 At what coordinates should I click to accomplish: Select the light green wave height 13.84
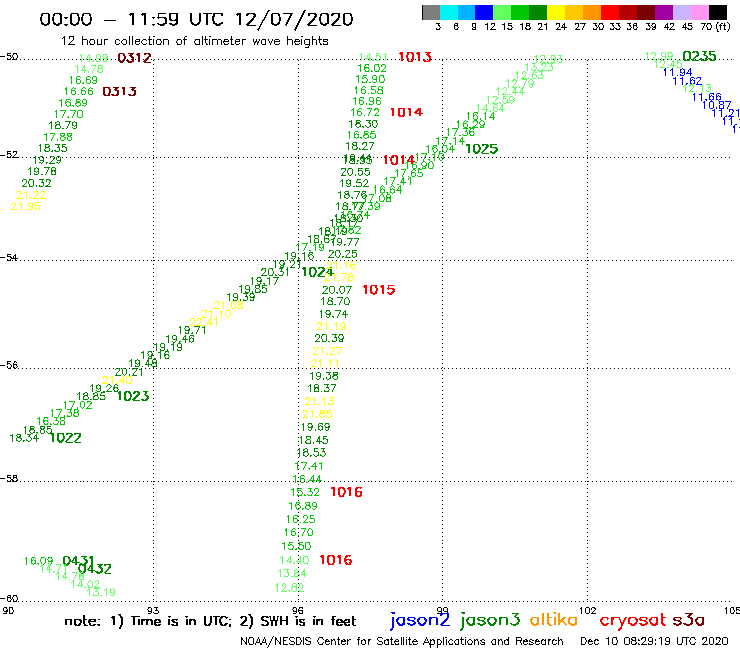(292, 574)
